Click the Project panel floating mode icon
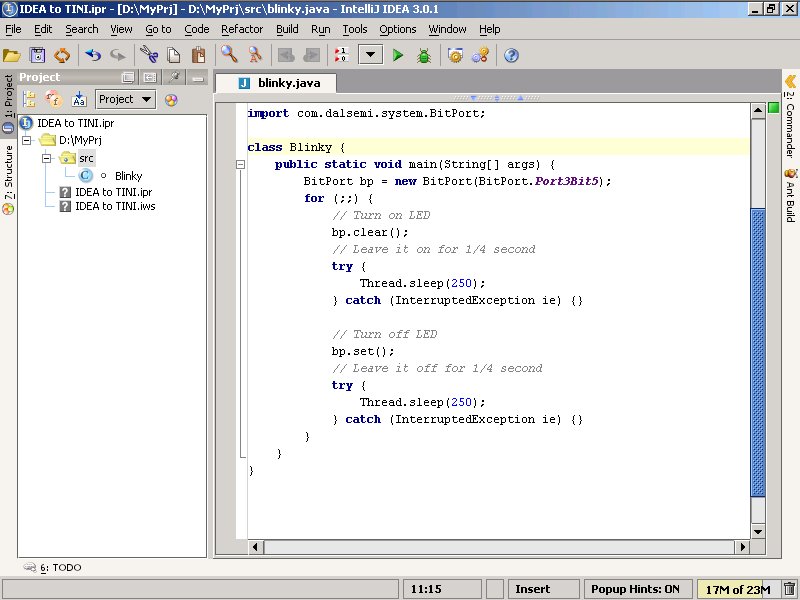The width and height of the screenshot is (800, 600). coord(128,78)
